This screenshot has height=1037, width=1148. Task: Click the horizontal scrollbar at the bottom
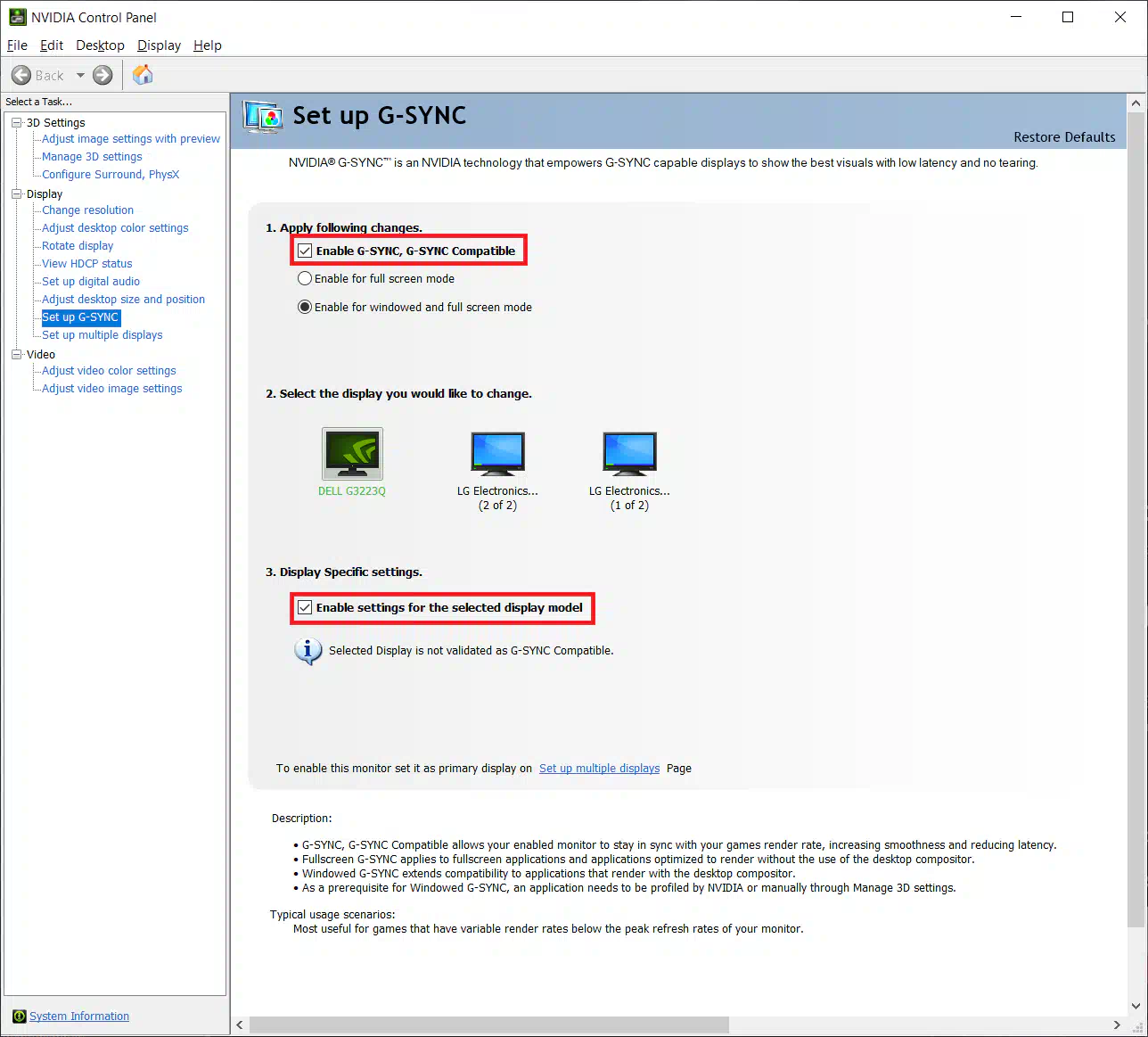pos(488,1025)
